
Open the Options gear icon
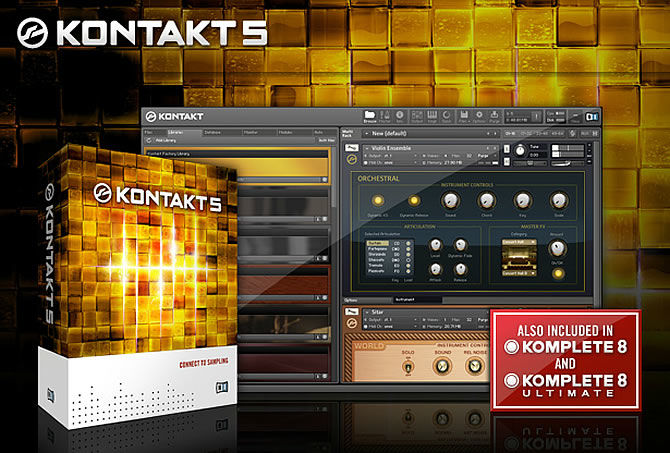tap(479, 116)
